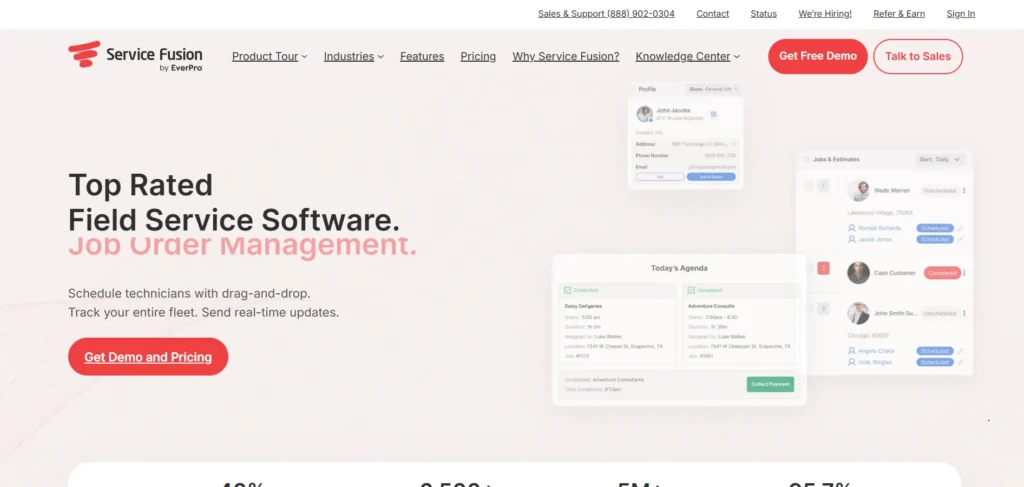Click the Talk to Sales button

[x=918, y=56]
